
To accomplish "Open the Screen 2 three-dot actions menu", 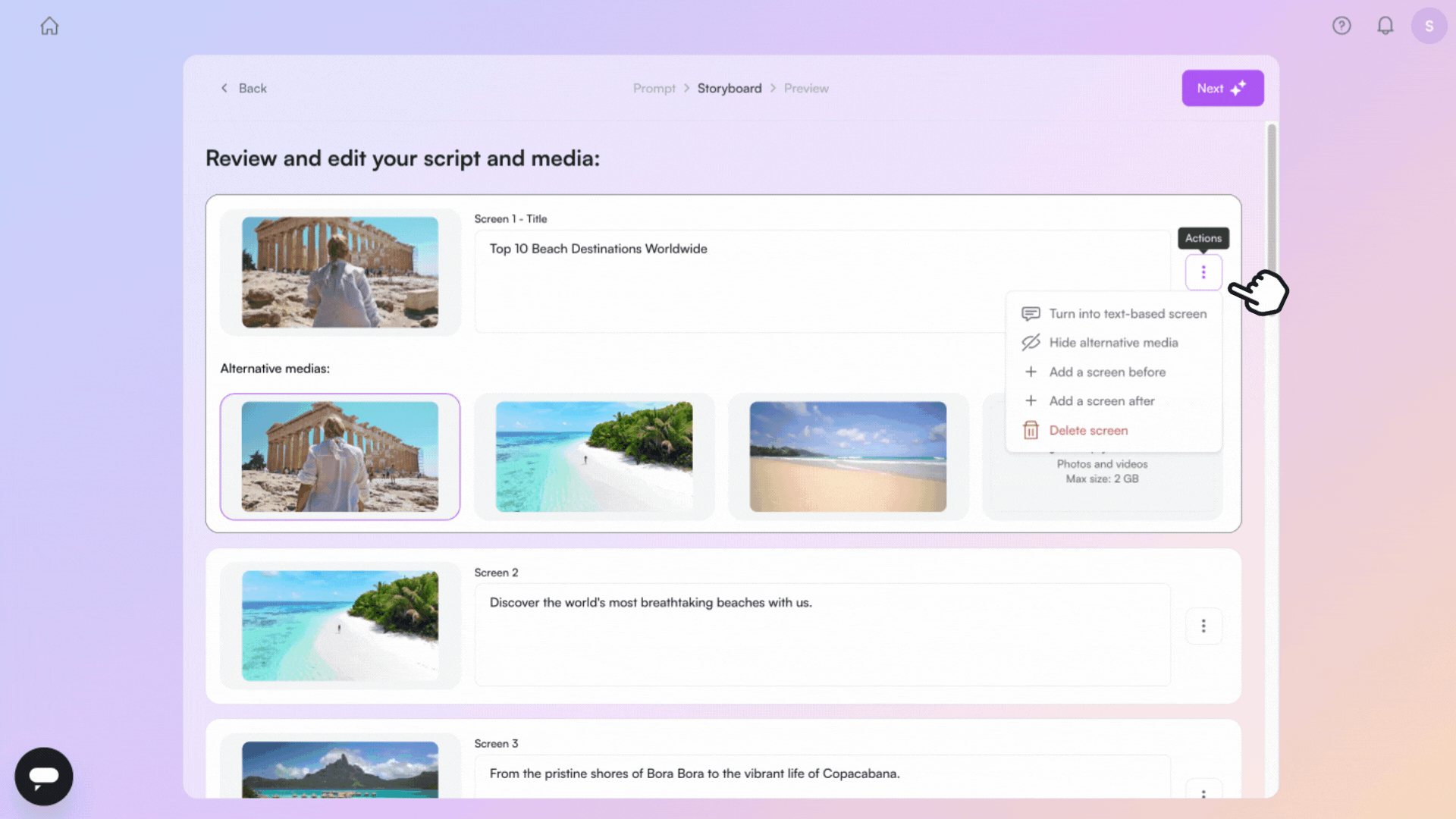I will pos(1203,626).
